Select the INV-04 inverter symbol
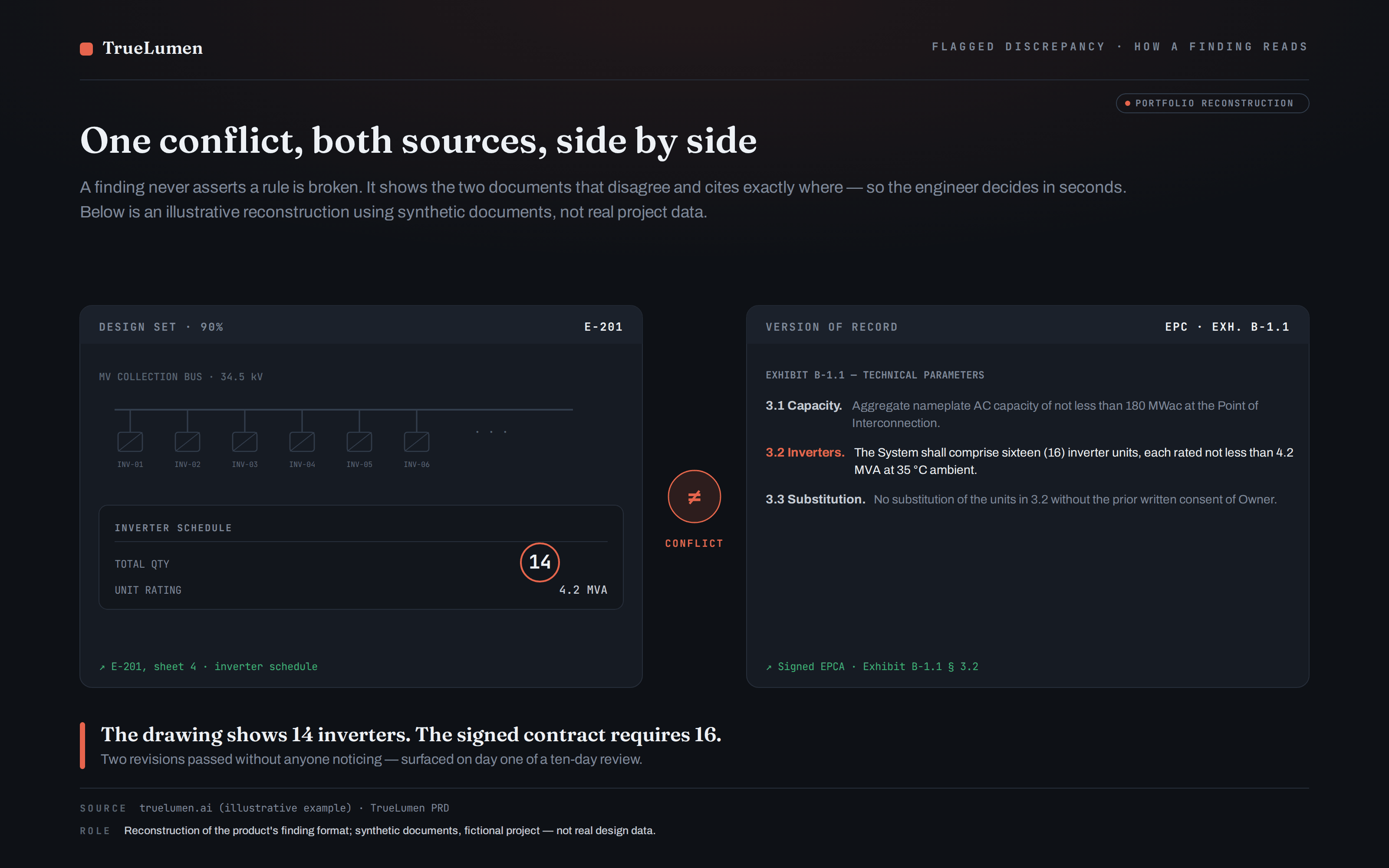Screen dimensions: 1389x868 click(x=302, y=441)
